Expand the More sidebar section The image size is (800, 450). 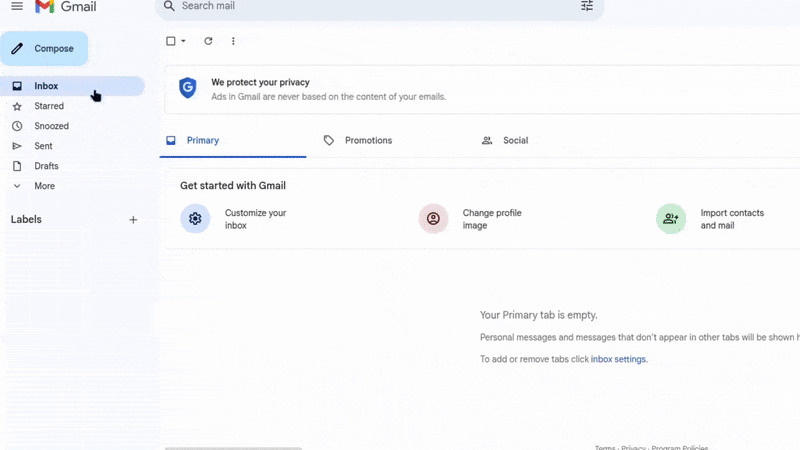44,186
